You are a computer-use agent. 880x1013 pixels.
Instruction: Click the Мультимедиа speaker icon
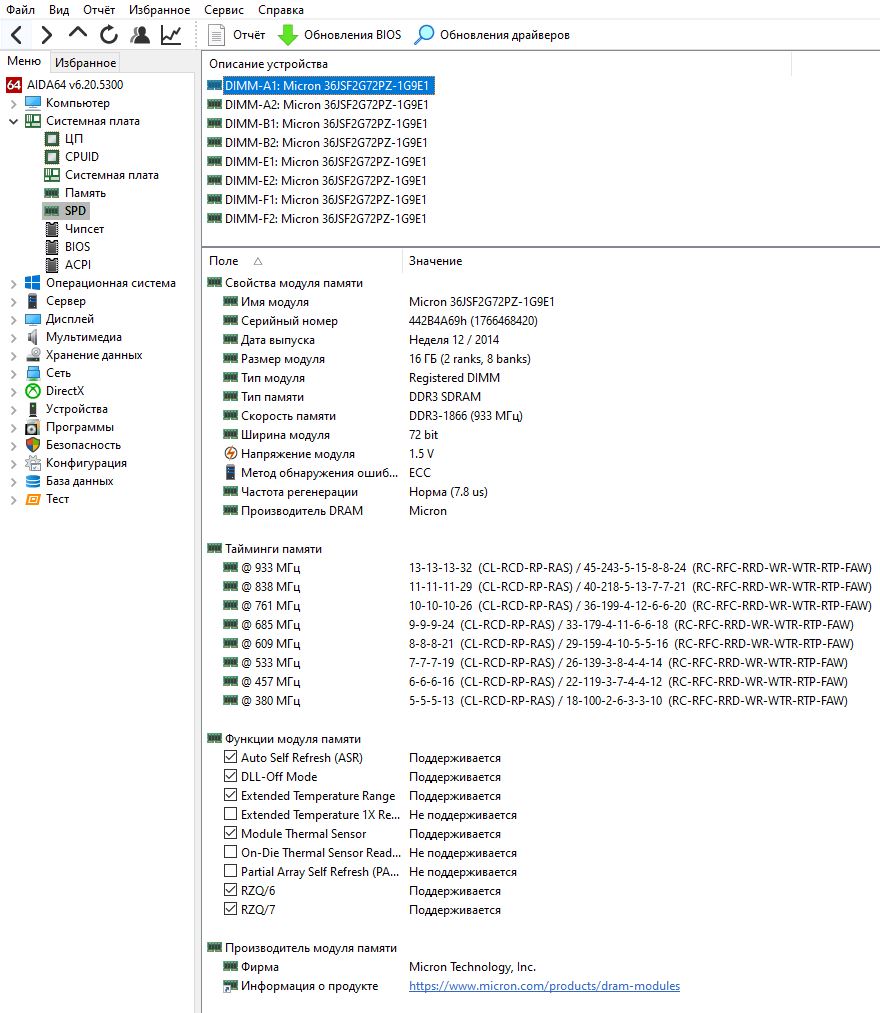33,337
